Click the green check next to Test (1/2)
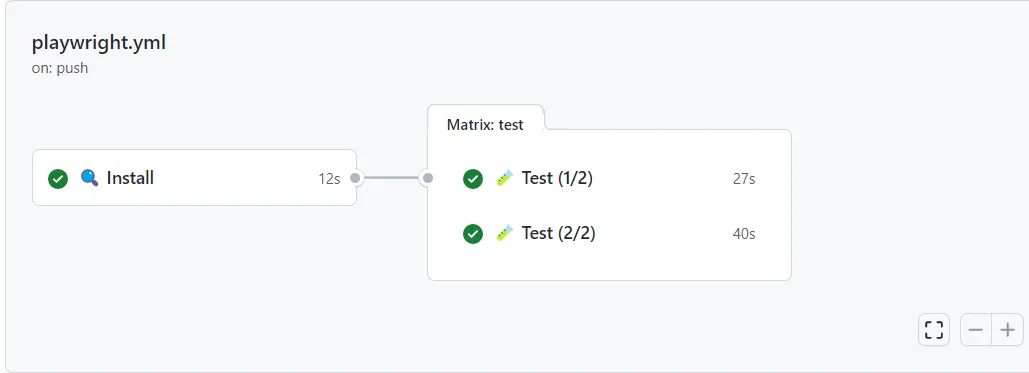The width and height of the screenshot is (1029, 373). click(472, 179)
